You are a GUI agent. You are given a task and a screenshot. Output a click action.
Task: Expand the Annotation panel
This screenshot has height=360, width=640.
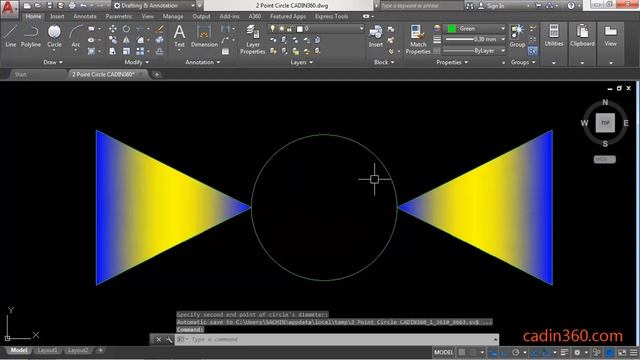pos(203,62)
